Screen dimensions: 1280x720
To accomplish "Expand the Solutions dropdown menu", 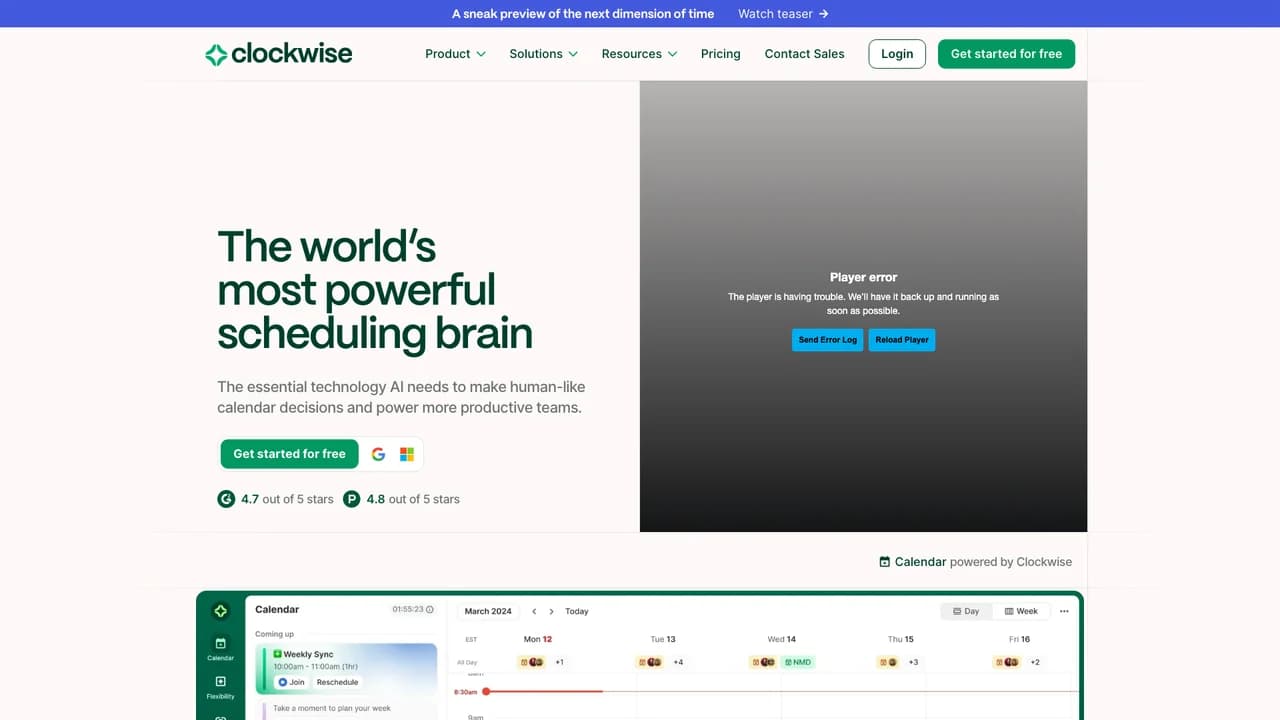I will 543,54.
